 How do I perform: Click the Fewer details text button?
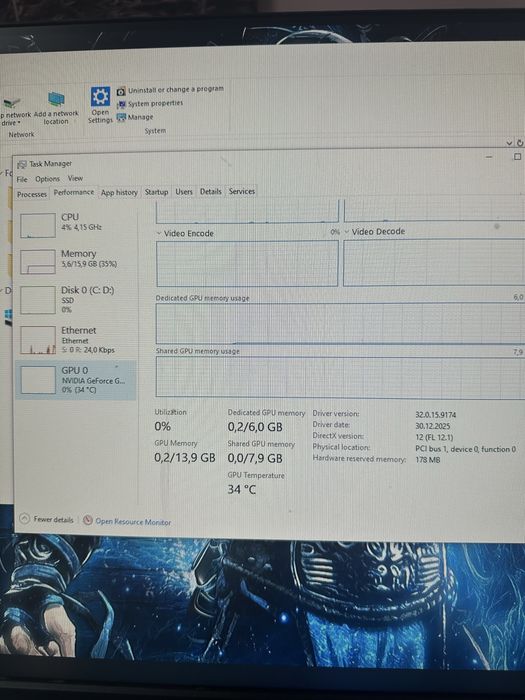[x=53, y=520]
